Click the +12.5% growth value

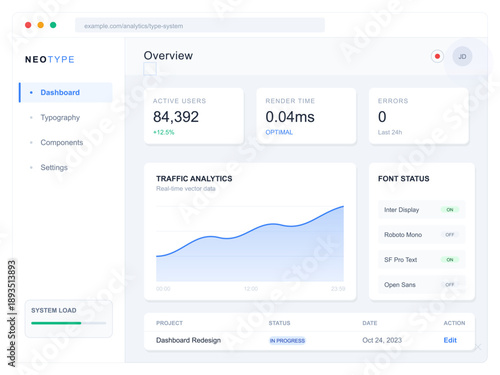point(164,132)
